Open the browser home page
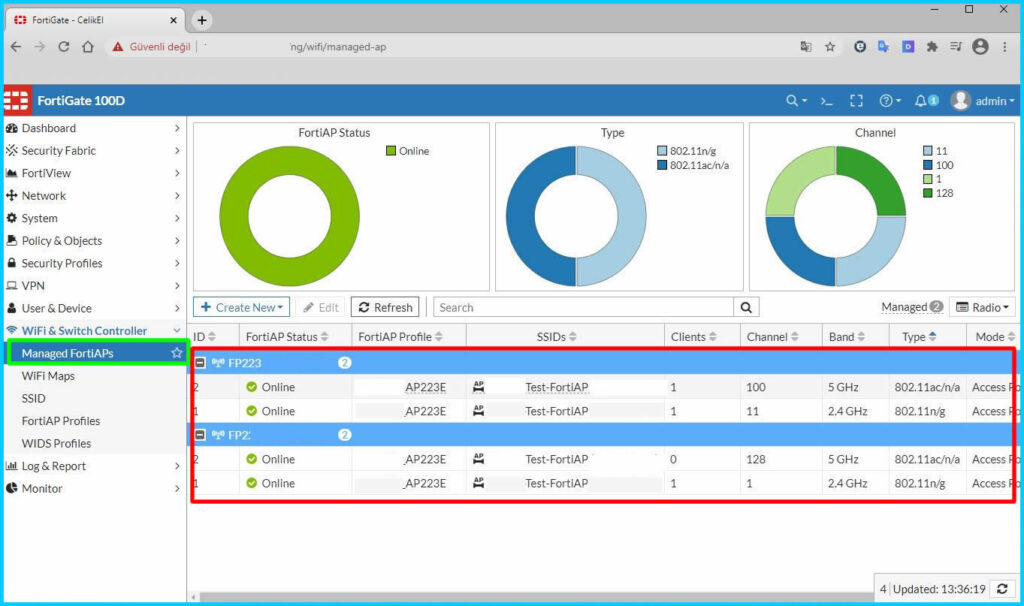 (x=88, y=46)
